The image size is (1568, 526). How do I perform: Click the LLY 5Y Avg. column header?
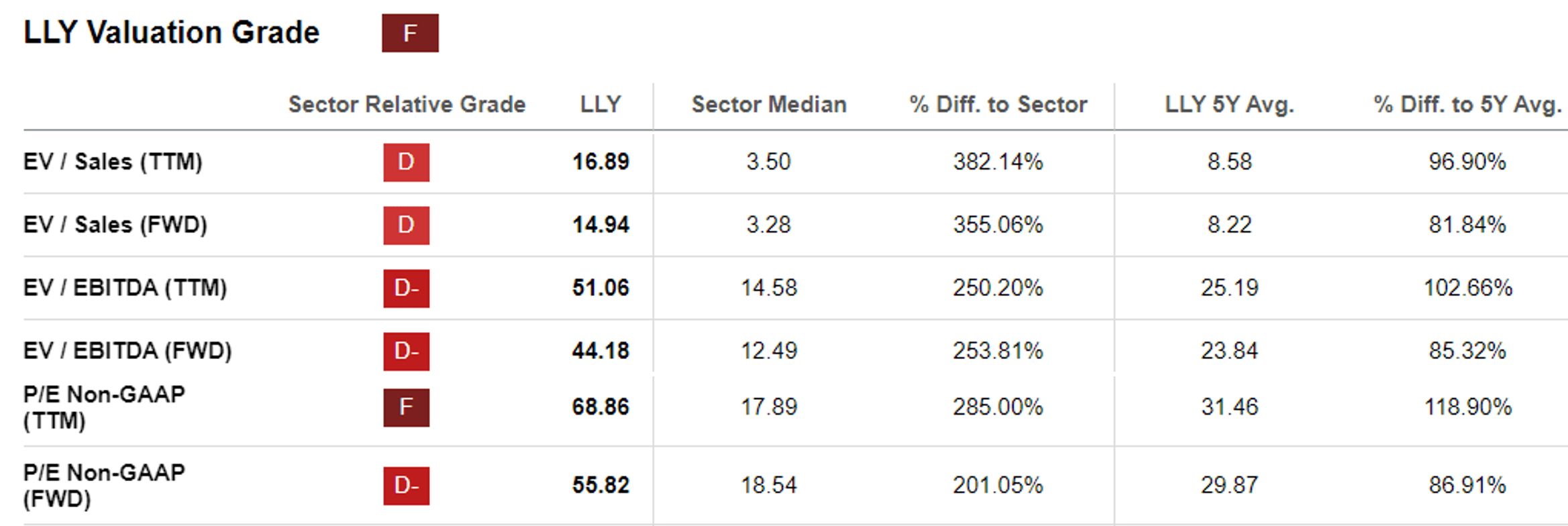pyautogui.click(x=1229, y=105)
